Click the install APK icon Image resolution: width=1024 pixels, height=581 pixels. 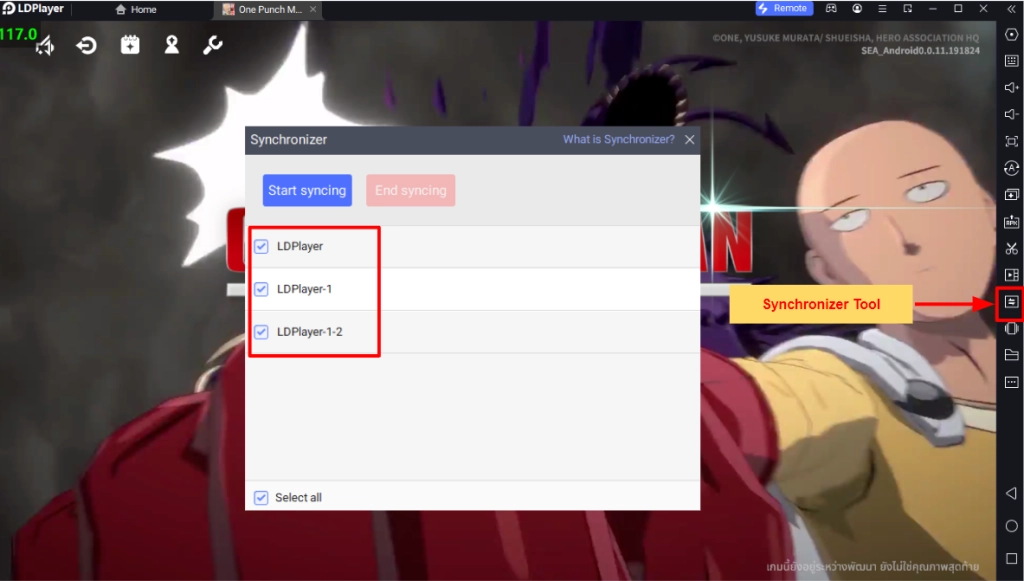click(1011, 221)
